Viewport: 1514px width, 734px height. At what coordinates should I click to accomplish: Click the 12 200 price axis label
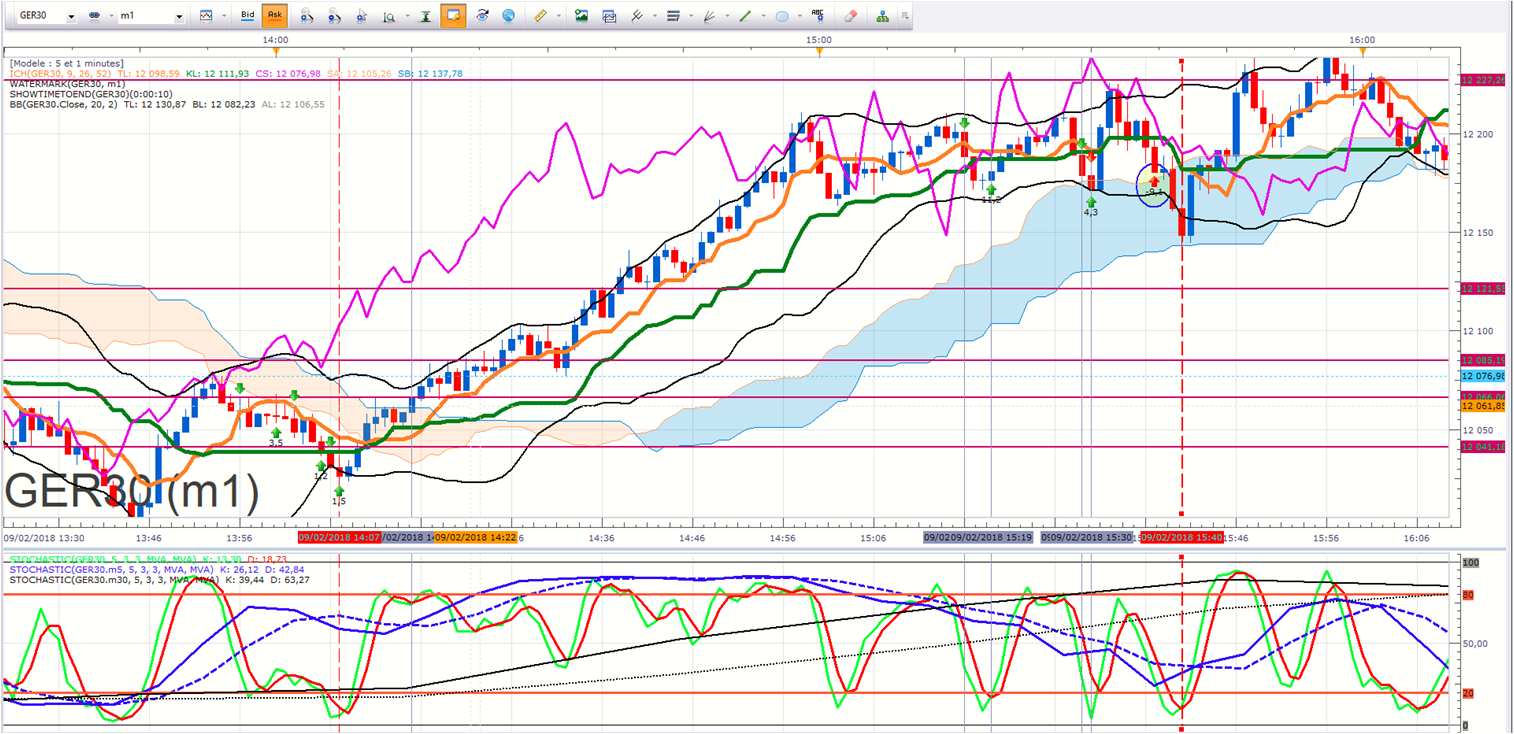(x=1476, y=134)
